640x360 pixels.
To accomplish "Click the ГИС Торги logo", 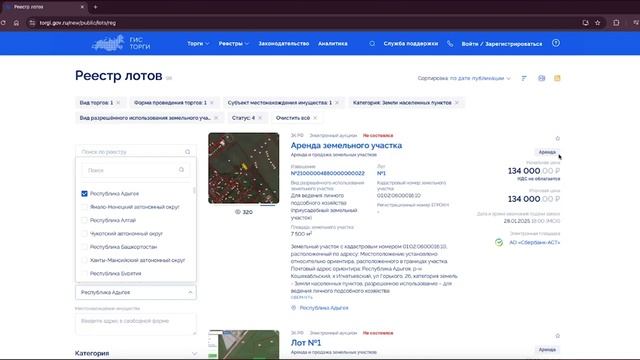I will coord(121,43).
